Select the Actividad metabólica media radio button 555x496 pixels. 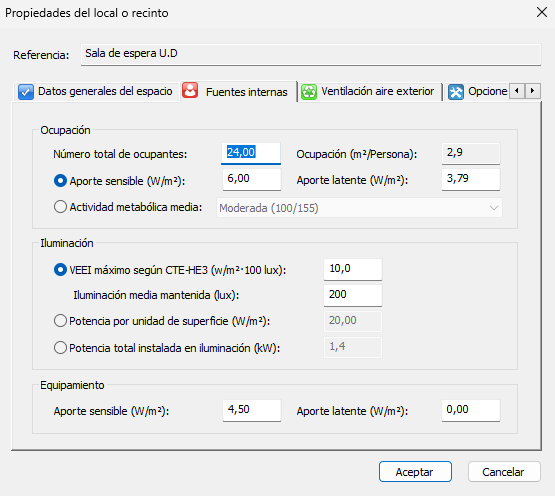[x=60, y=207]
